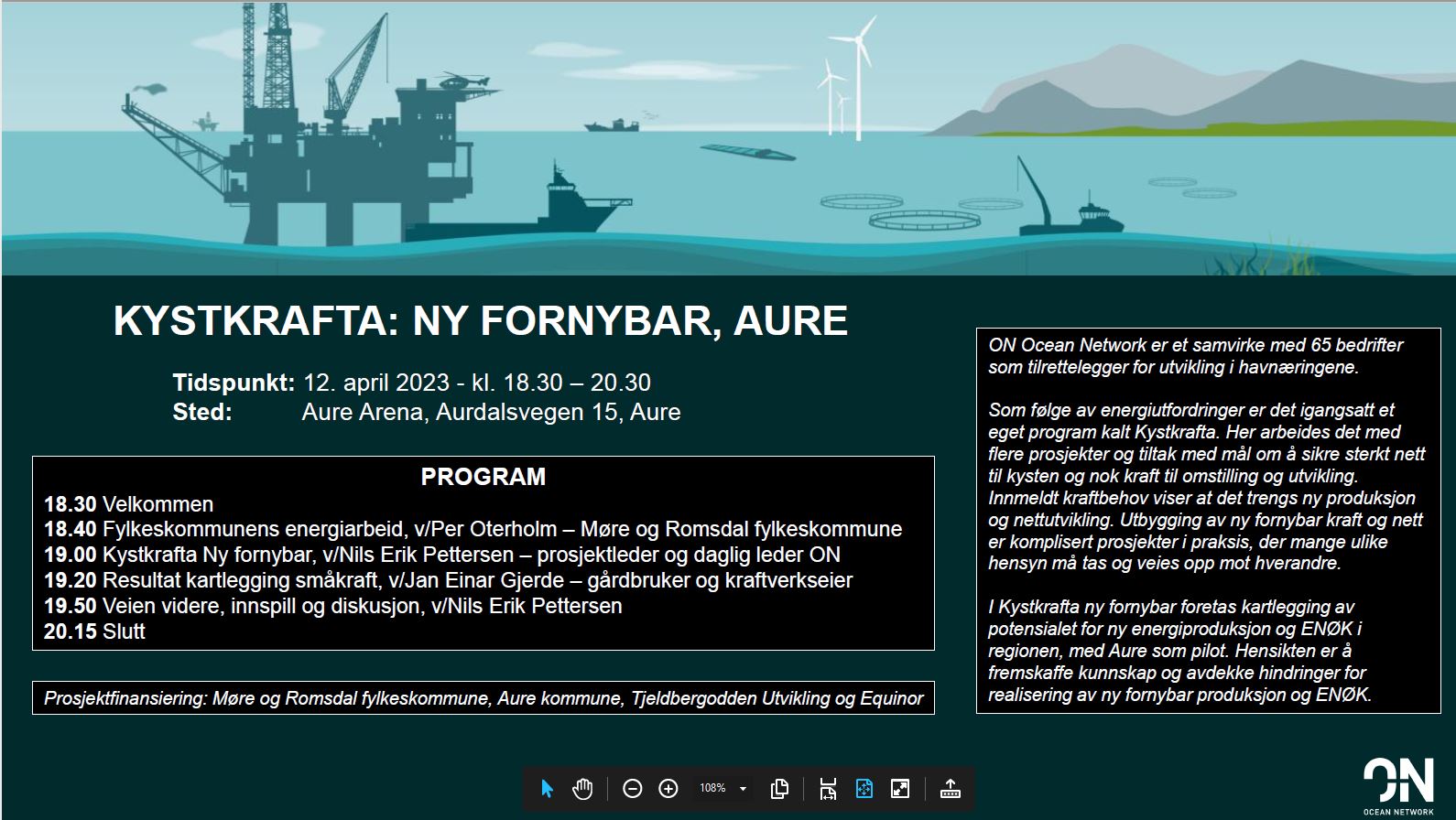The height and width of the screenshot is (820, 1456).
Task: Click the 'ON Ocean Network er et samvirke' paragraph
Action: point(1195,356)
